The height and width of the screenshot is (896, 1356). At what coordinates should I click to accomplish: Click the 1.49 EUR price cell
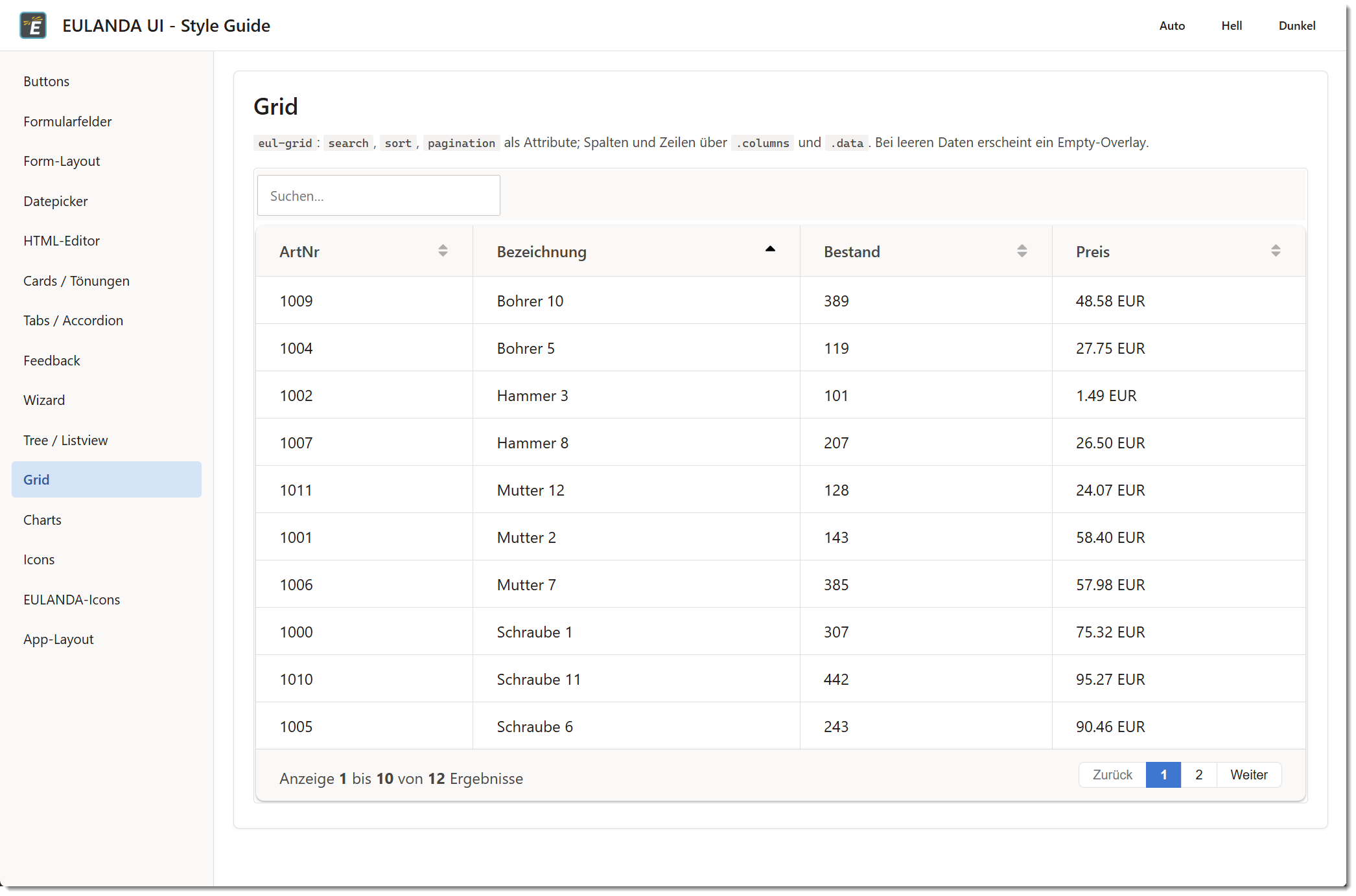click(1179, 395)
